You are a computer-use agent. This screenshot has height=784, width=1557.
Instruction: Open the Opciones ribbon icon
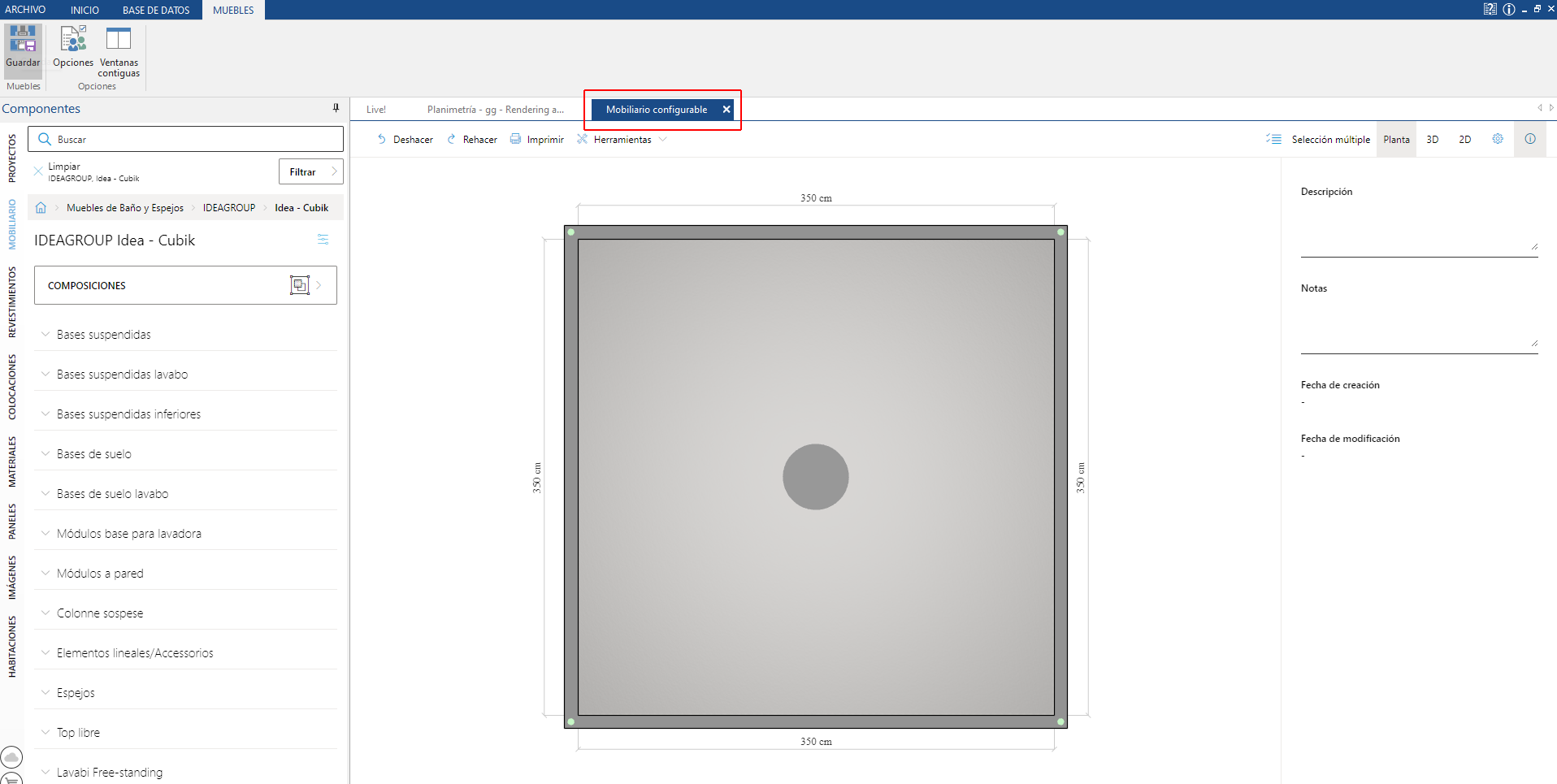click(73, 39)
